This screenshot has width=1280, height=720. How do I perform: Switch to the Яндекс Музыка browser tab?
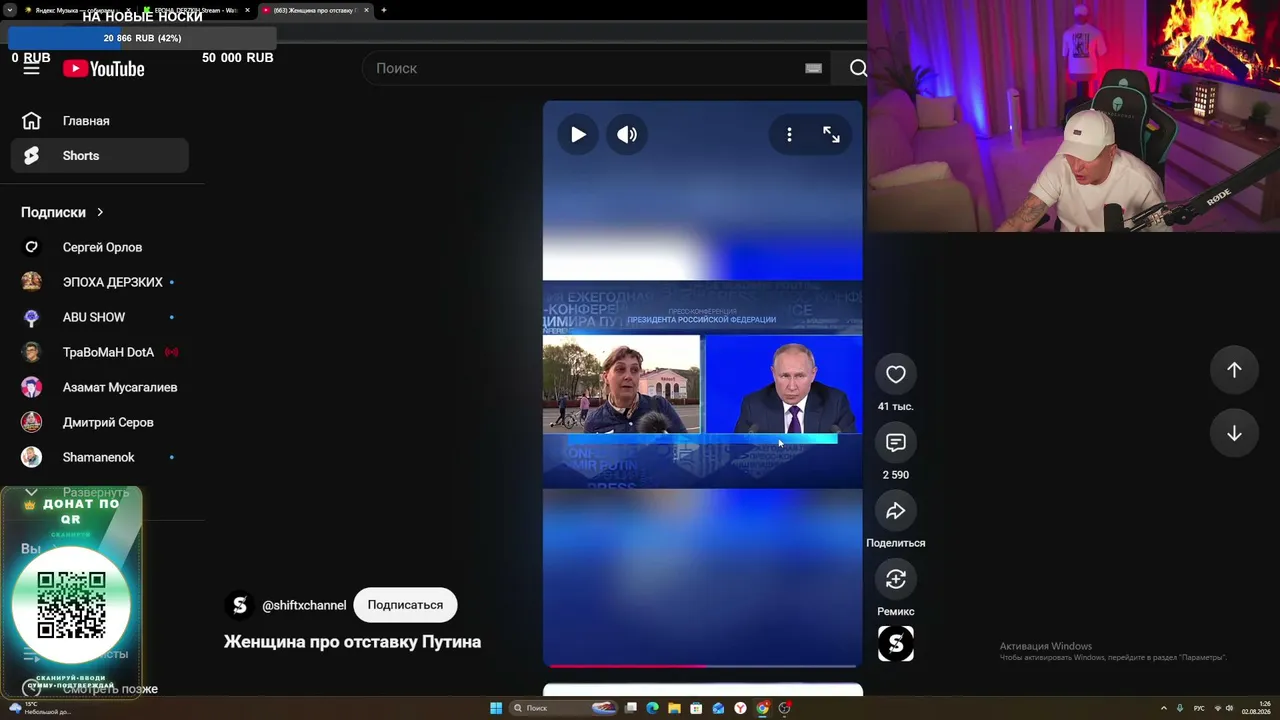[x=75, y=10]
